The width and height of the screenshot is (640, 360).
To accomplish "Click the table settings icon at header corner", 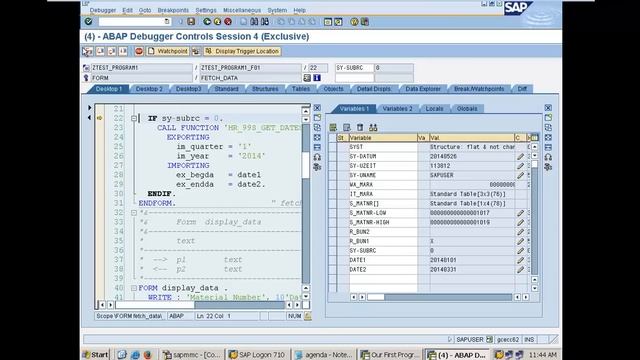I will point(535,138).
